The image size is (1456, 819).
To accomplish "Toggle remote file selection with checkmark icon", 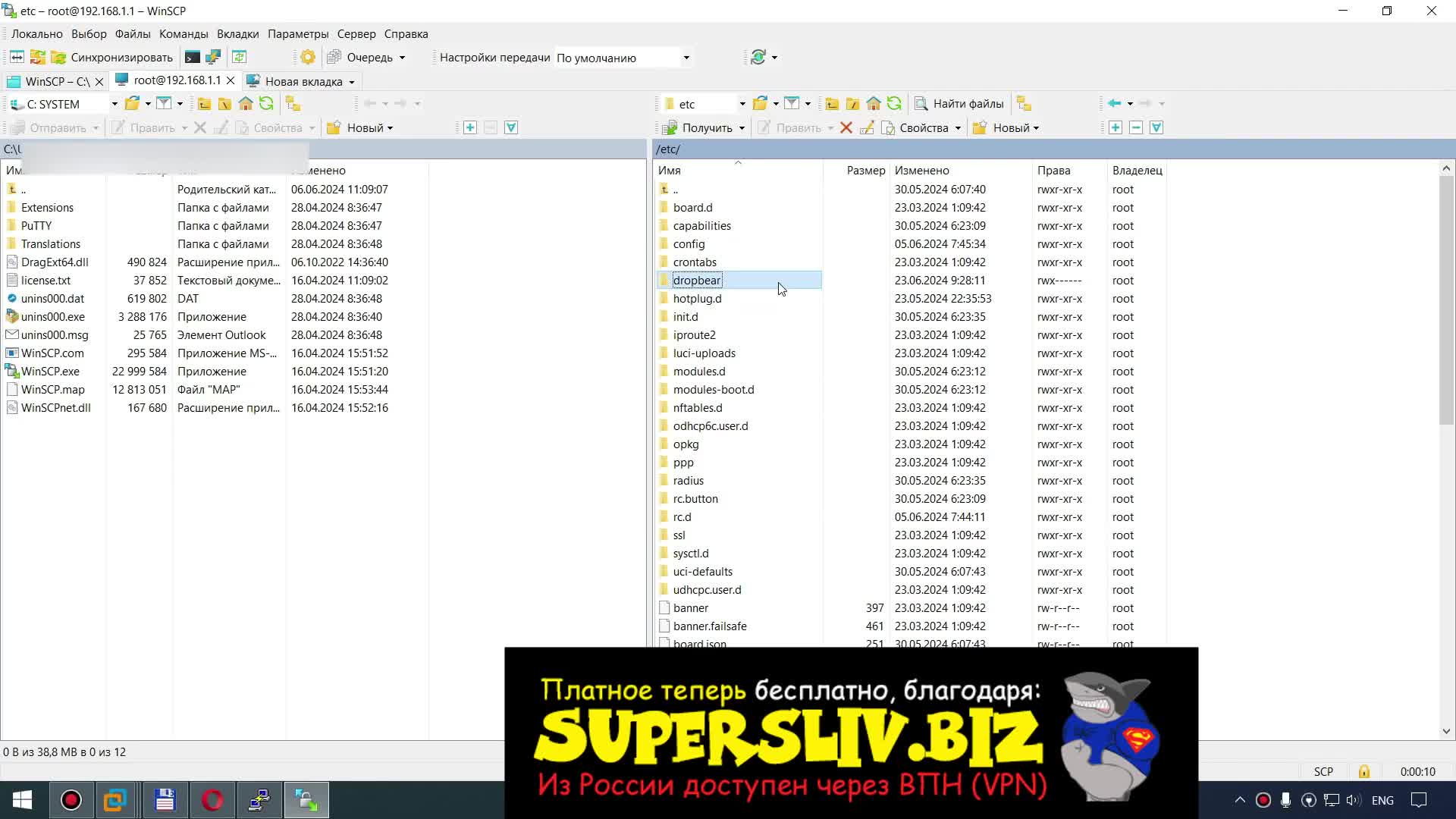I will [x=1116, y=127].
